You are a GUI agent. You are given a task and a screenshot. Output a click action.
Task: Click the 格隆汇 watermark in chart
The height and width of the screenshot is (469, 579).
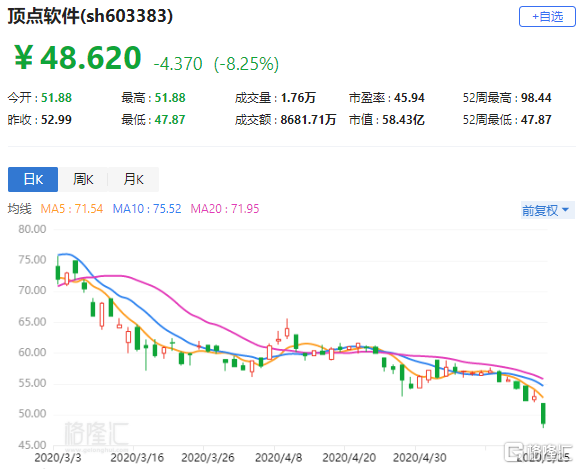[x=96, y=434]
